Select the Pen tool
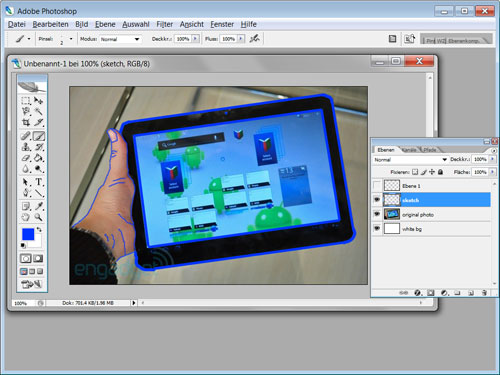The image size is (500, 375). pos(26,193)
